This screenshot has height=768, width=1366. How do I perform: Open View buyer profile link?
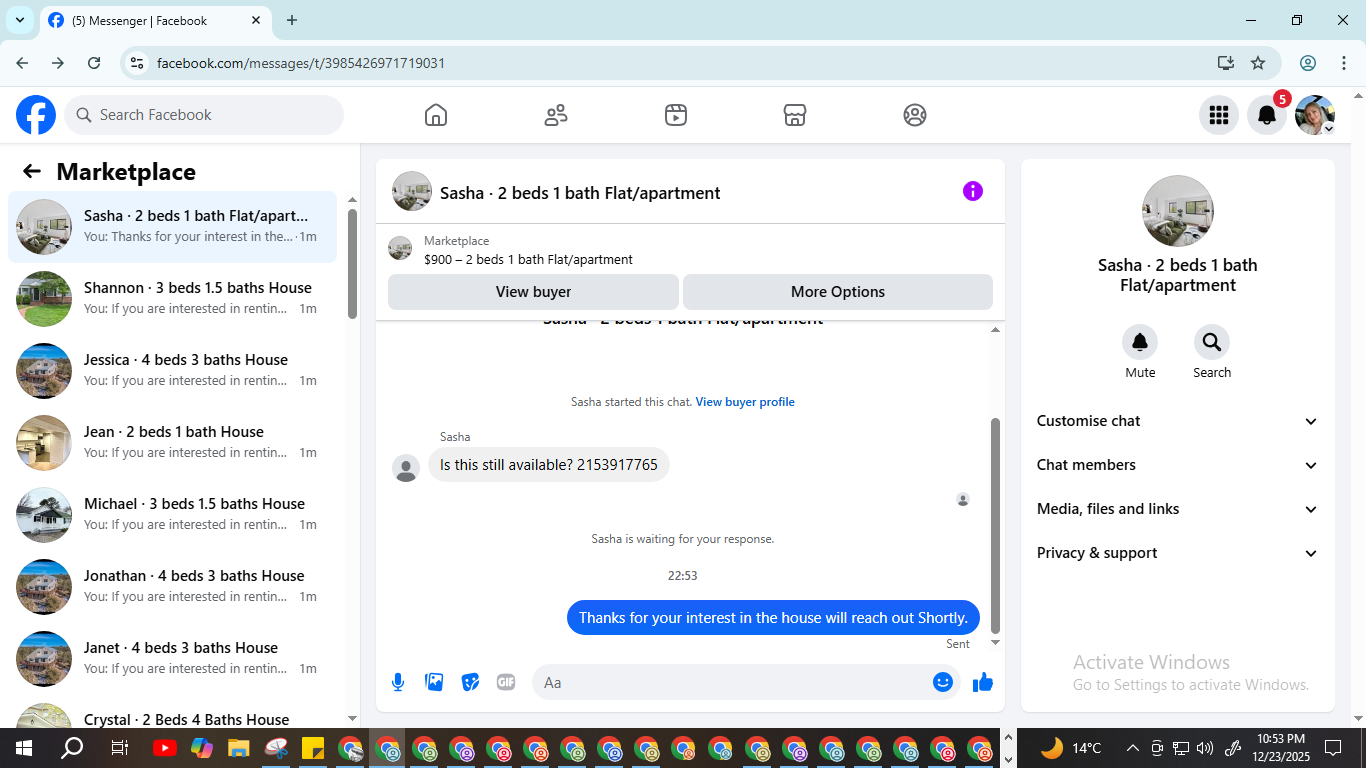(x=745, y=402)
